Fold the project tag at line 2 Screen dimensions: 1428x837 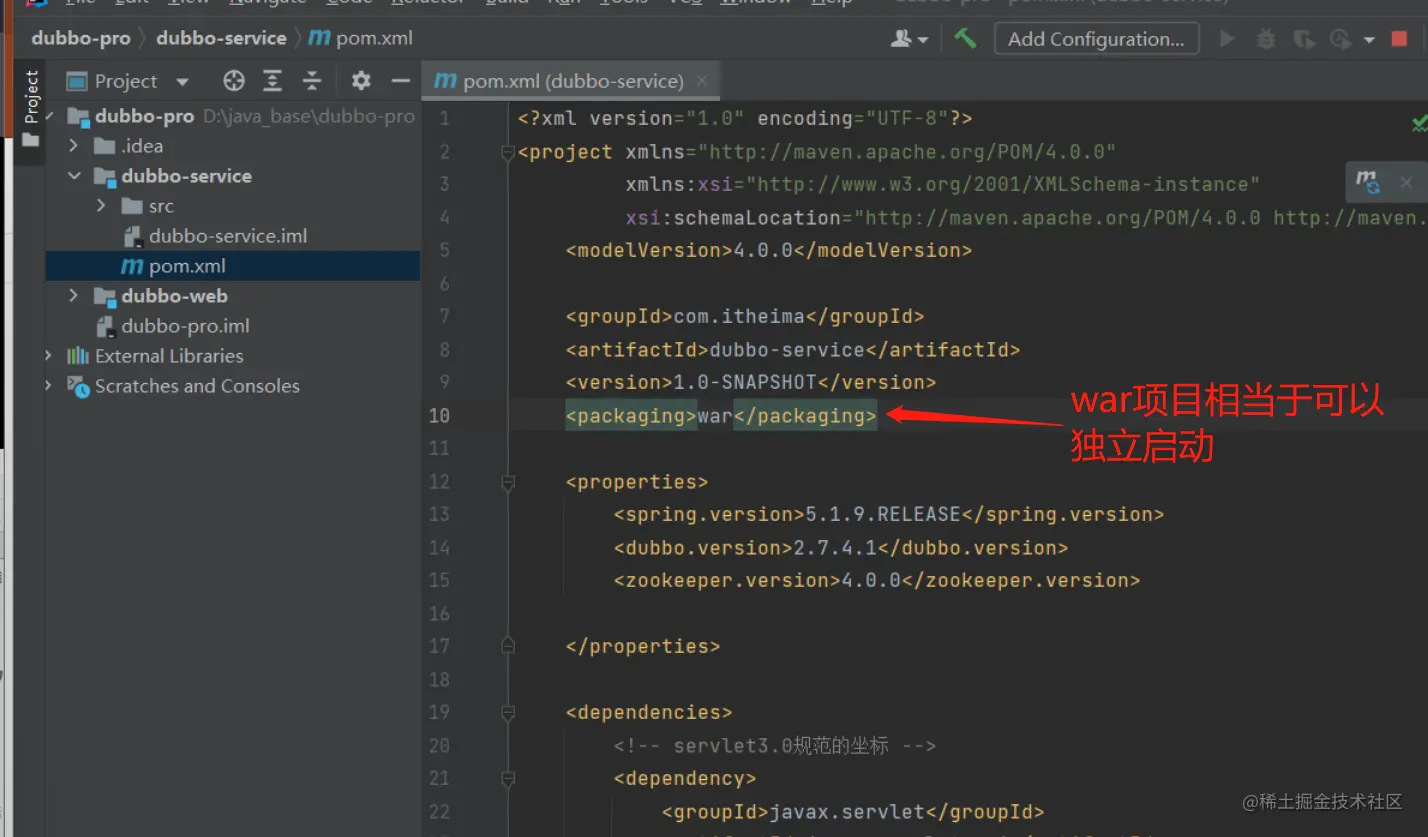507,152
